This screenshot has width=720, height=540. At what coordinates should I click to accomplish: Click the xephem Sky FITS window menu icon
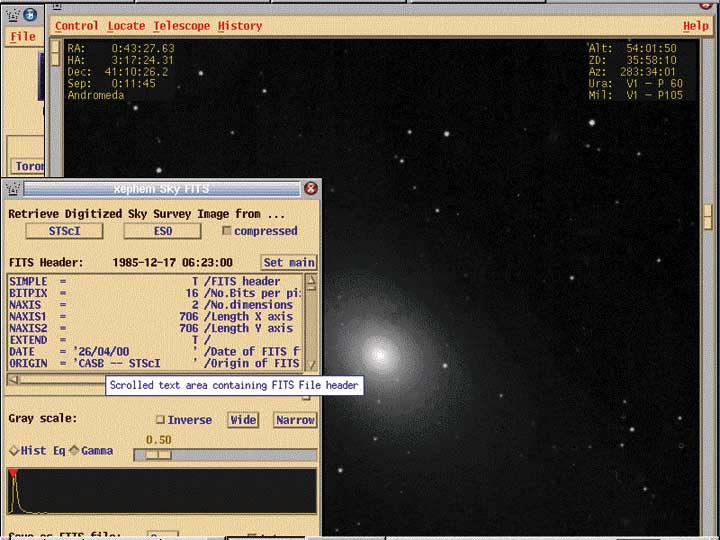(12, 188)
